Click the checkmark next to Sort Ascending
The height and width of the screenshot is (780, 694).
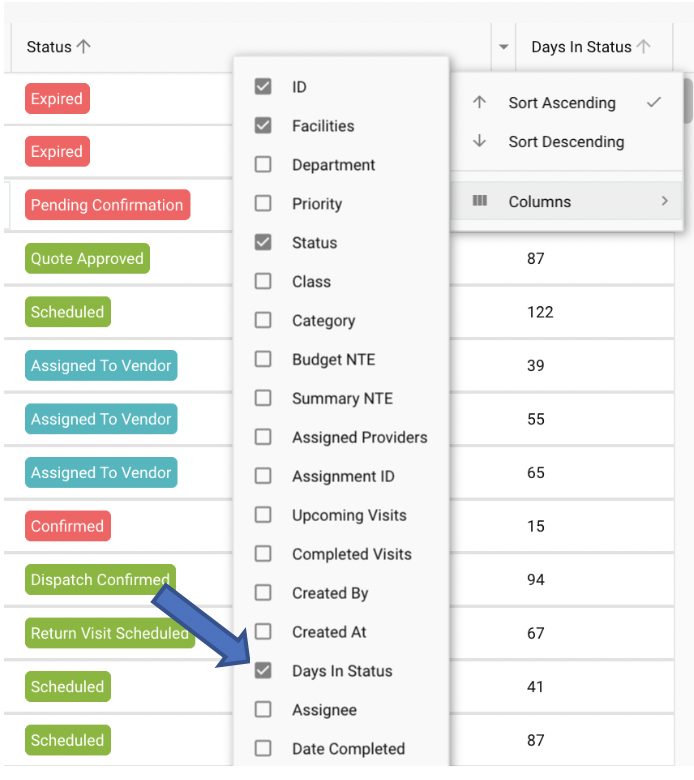coord(655,102)
